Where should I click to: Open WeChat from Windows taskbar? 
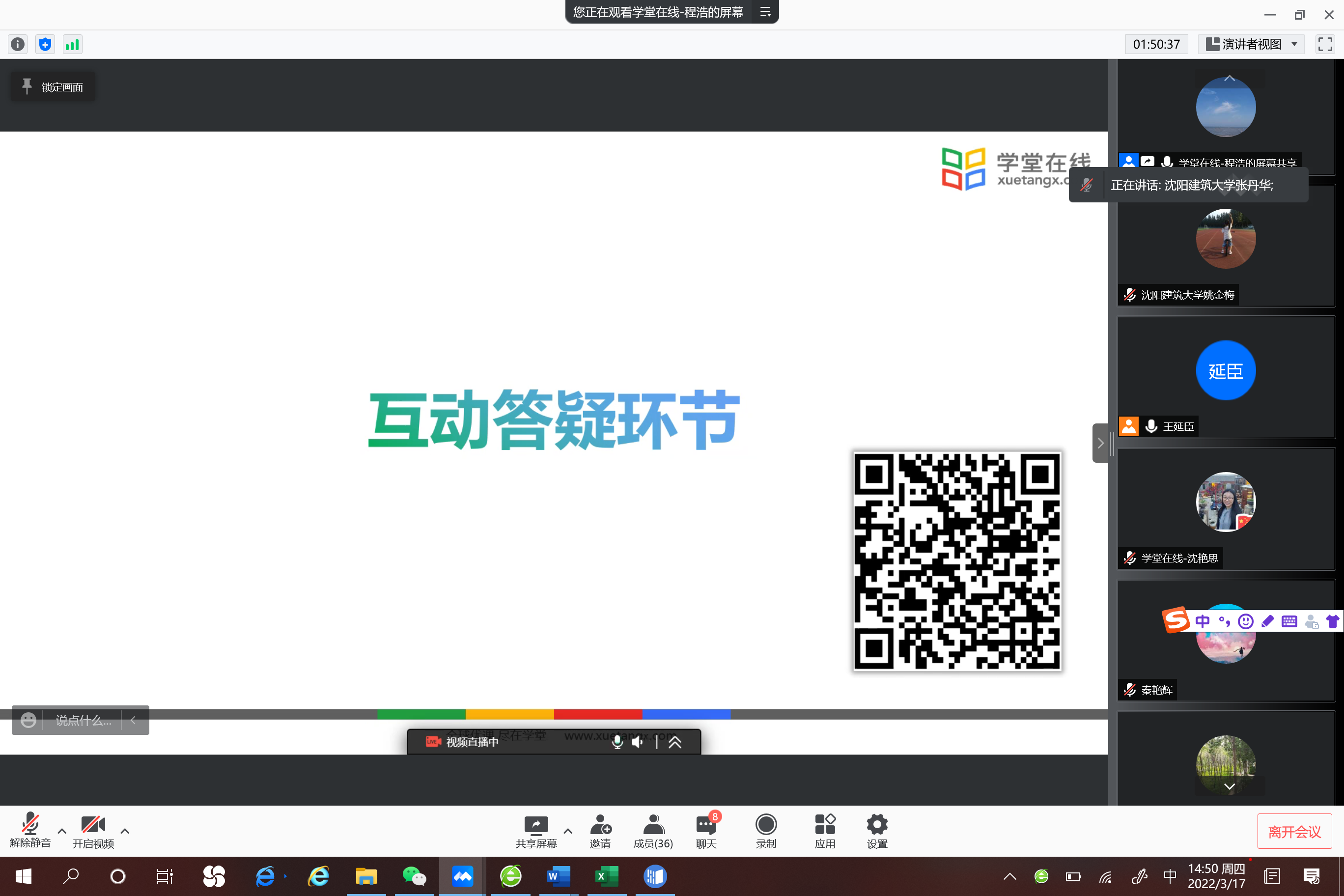(414, 876)
